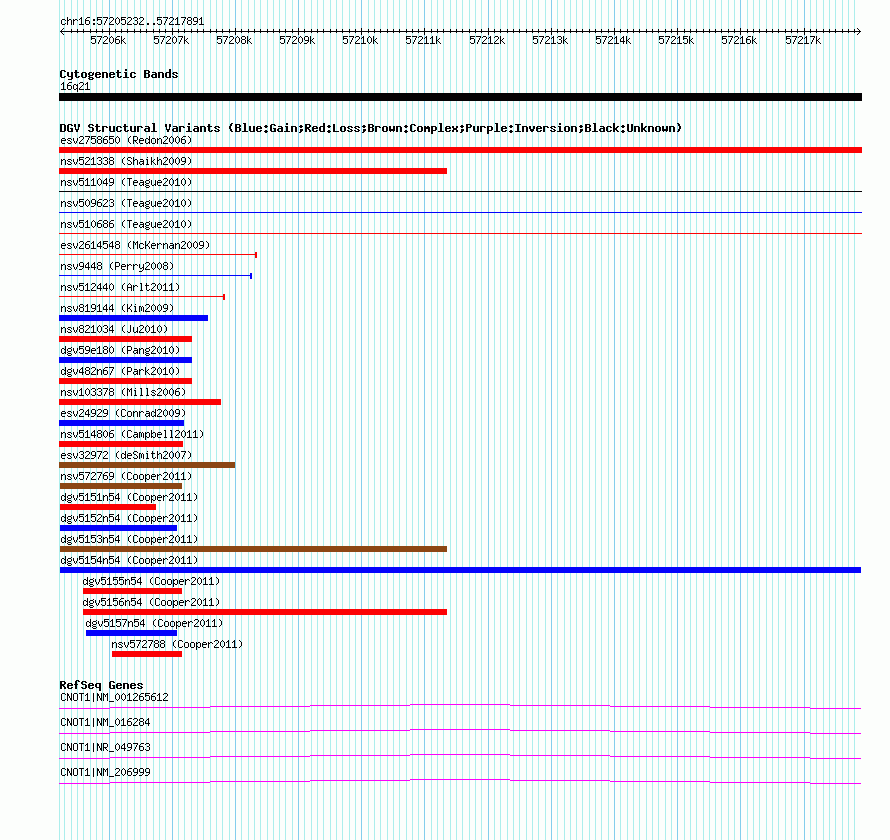Open dgv5154n54 (Cooper2011) variant label

tap(129, 560)
